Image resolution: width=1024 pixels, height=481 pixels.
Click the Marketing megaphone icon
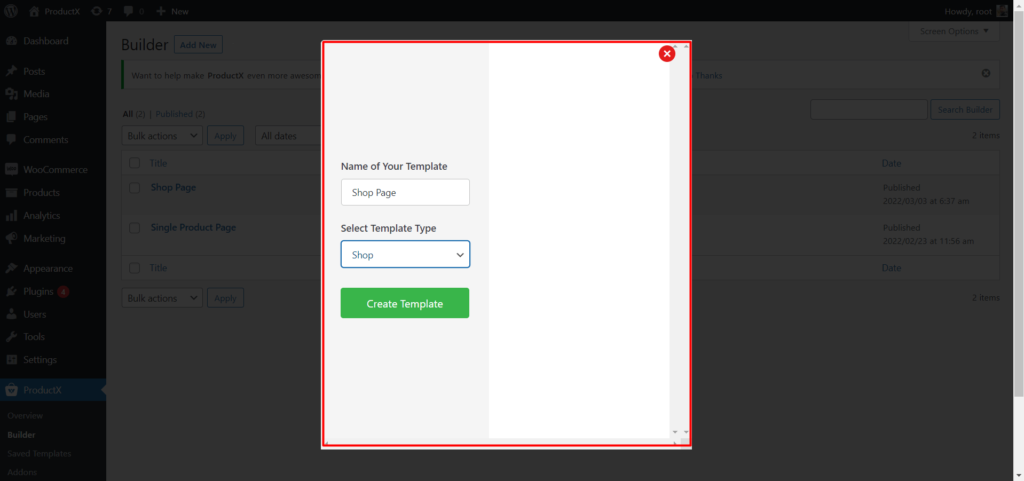(11, 238)
